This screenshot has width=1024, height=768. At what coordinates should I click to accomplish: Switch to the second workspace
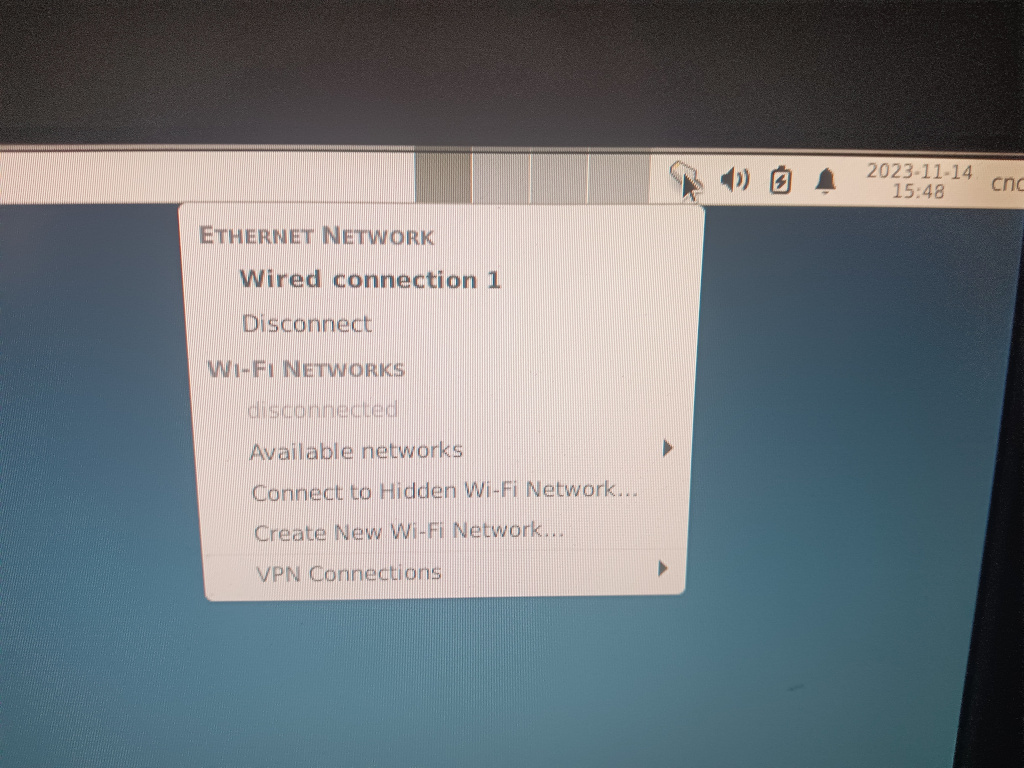pos(501,177)
